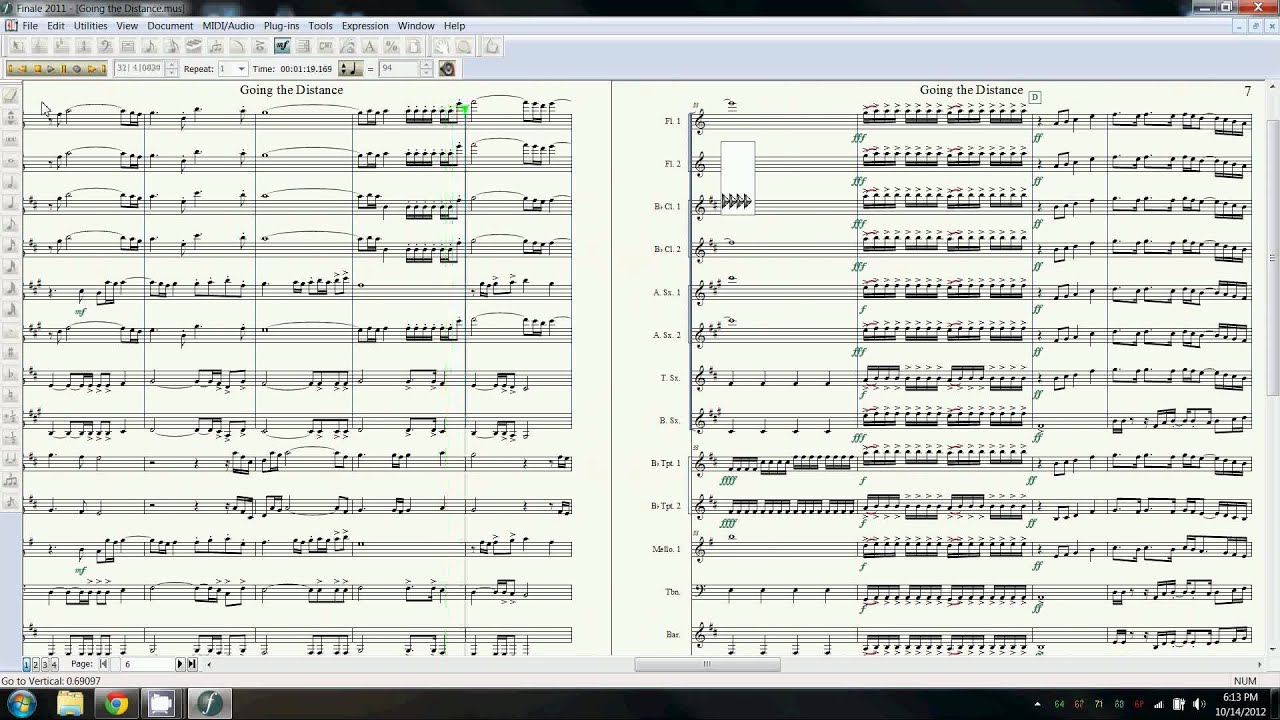Select the Page Layout tool
1280x720 pixels.
413,46
